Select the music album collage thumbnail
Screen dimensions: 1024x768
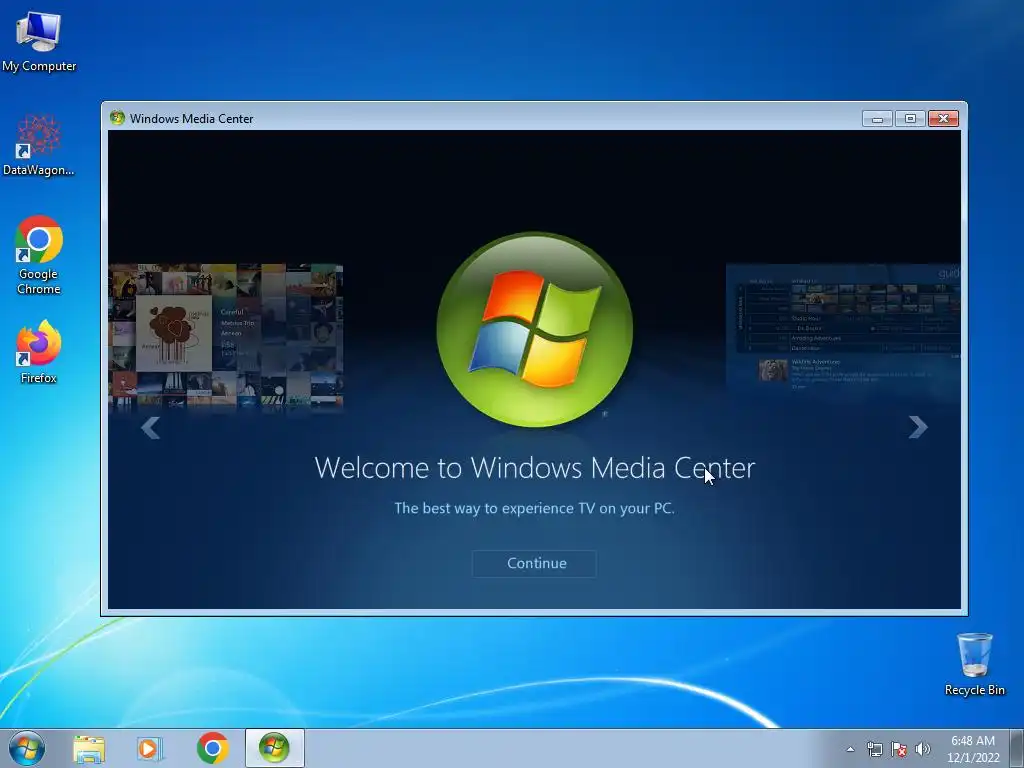pyautogui.click(x=226, y=337)
